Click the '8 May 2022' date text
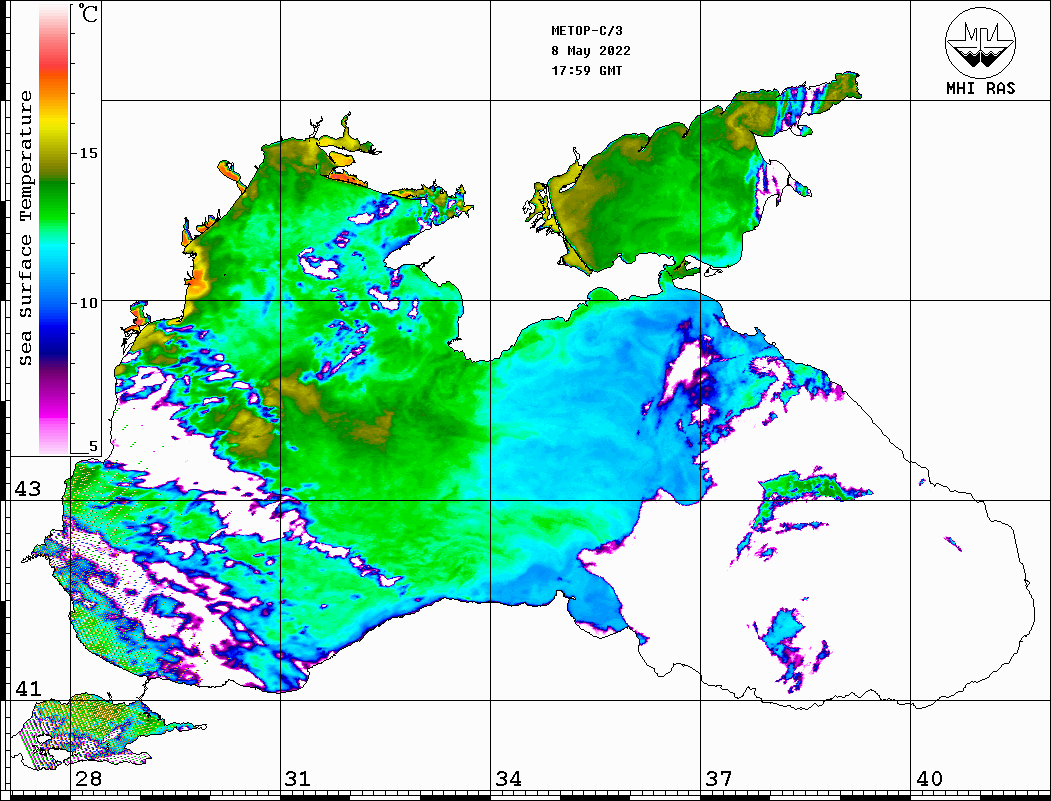Image resolution: width=1051 pixels, height=801 pixels. (591, 51)
